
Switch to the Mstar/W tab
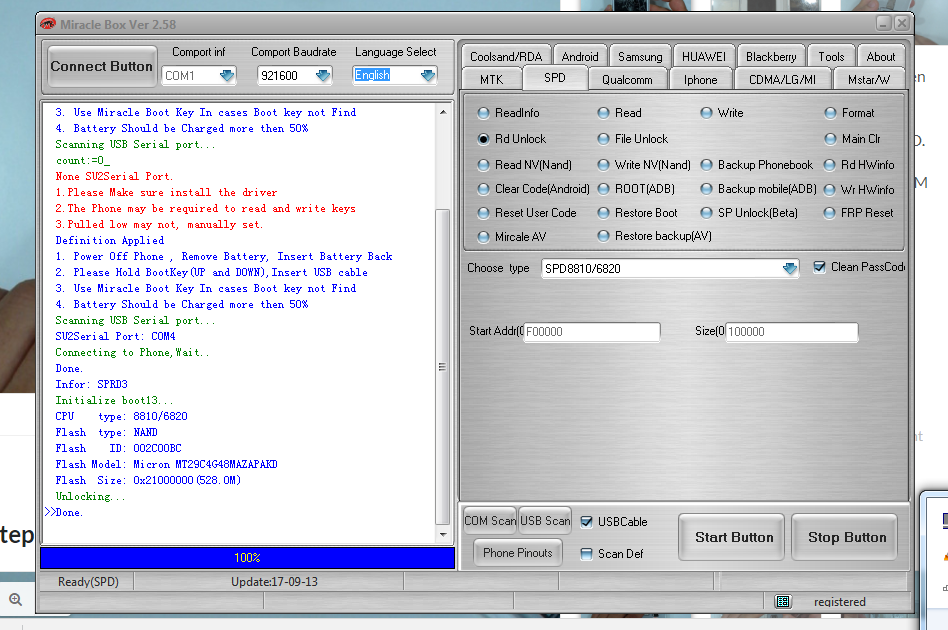869,79
